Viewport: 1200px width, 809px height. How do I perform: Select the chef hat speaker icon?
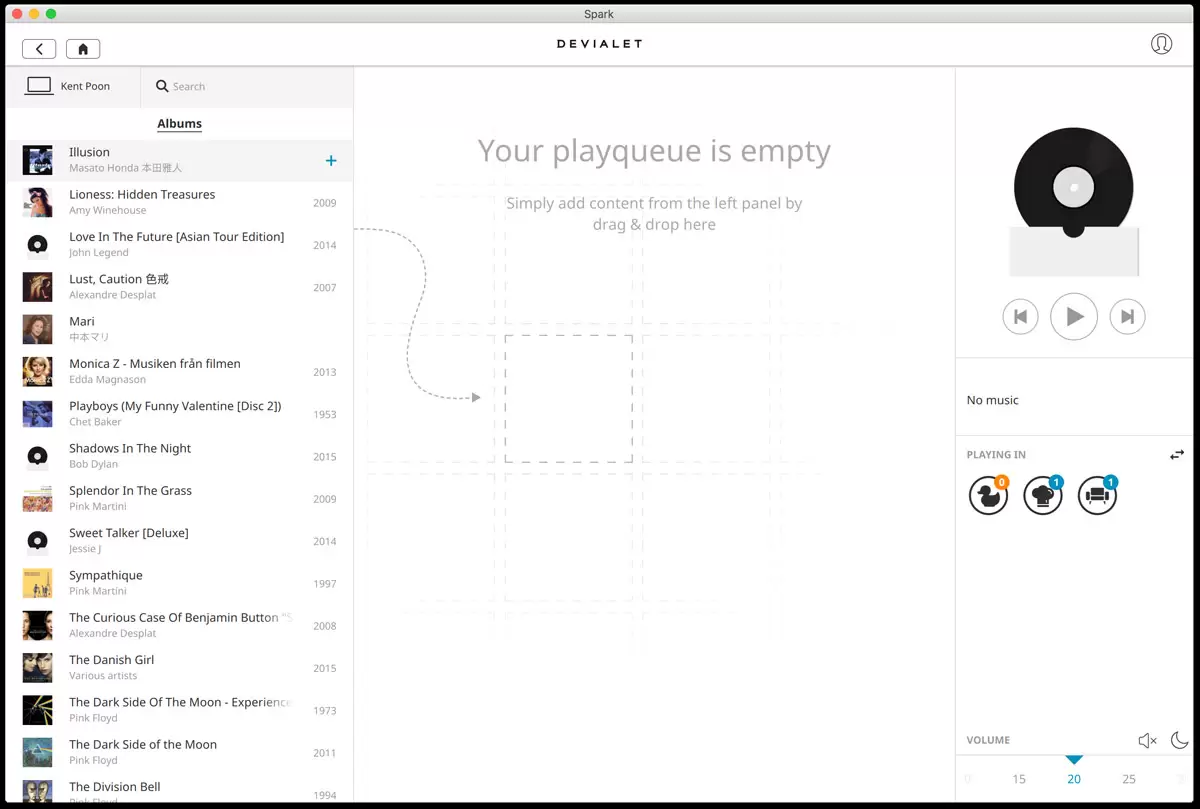click(x=1043, y=496)
